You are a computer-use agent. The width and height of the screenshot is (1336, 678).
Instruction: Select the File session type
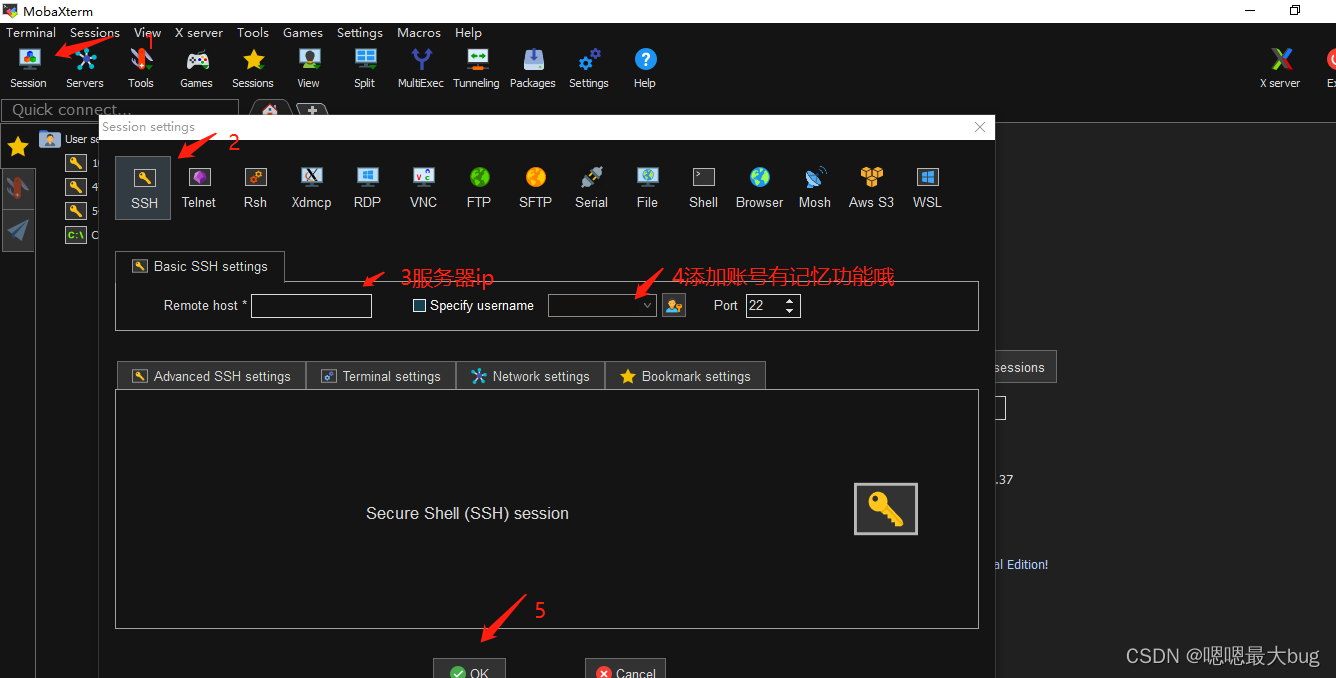pos(647,188)
